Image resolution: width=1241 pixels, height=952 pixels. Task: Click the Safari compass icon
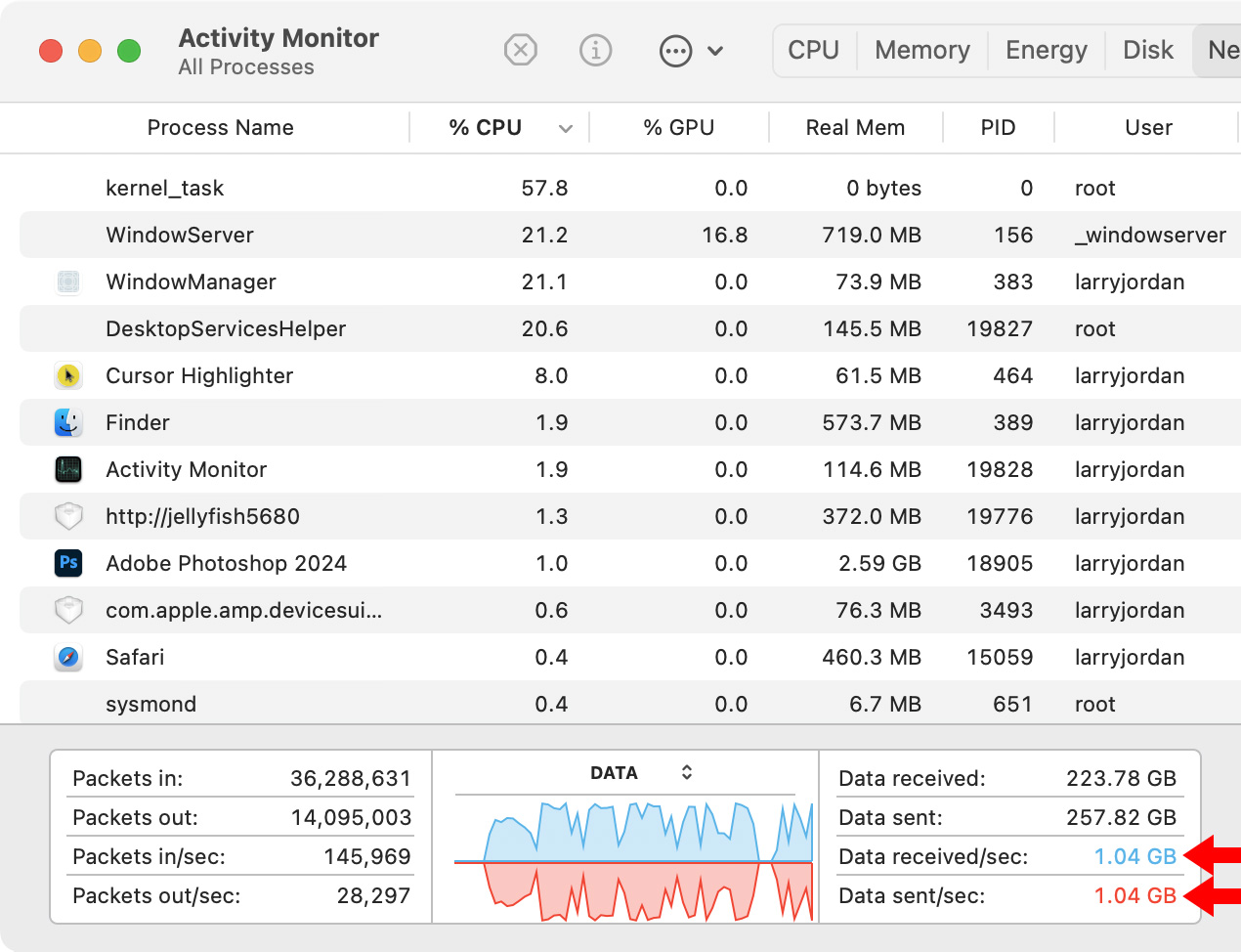pos(68,657)
